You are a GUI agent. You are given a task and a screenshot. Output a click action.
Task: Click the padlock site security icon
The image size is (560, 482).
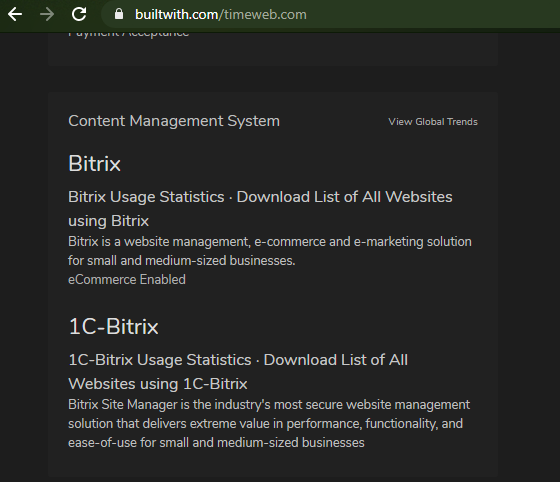119,14
